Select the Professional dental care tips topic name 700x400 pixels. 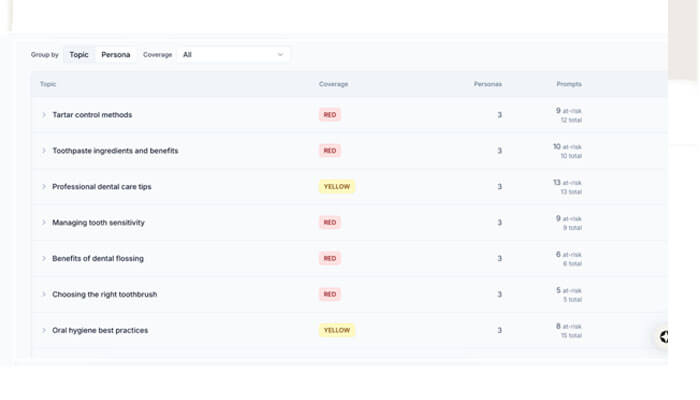click(x=102, y=187)
